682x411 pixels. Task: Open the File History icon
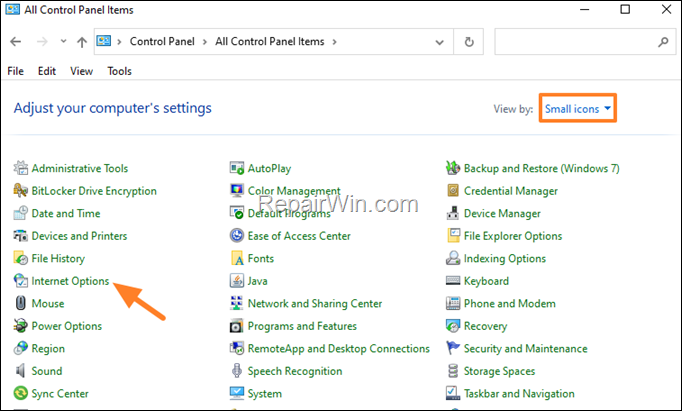tap(20, 258)
